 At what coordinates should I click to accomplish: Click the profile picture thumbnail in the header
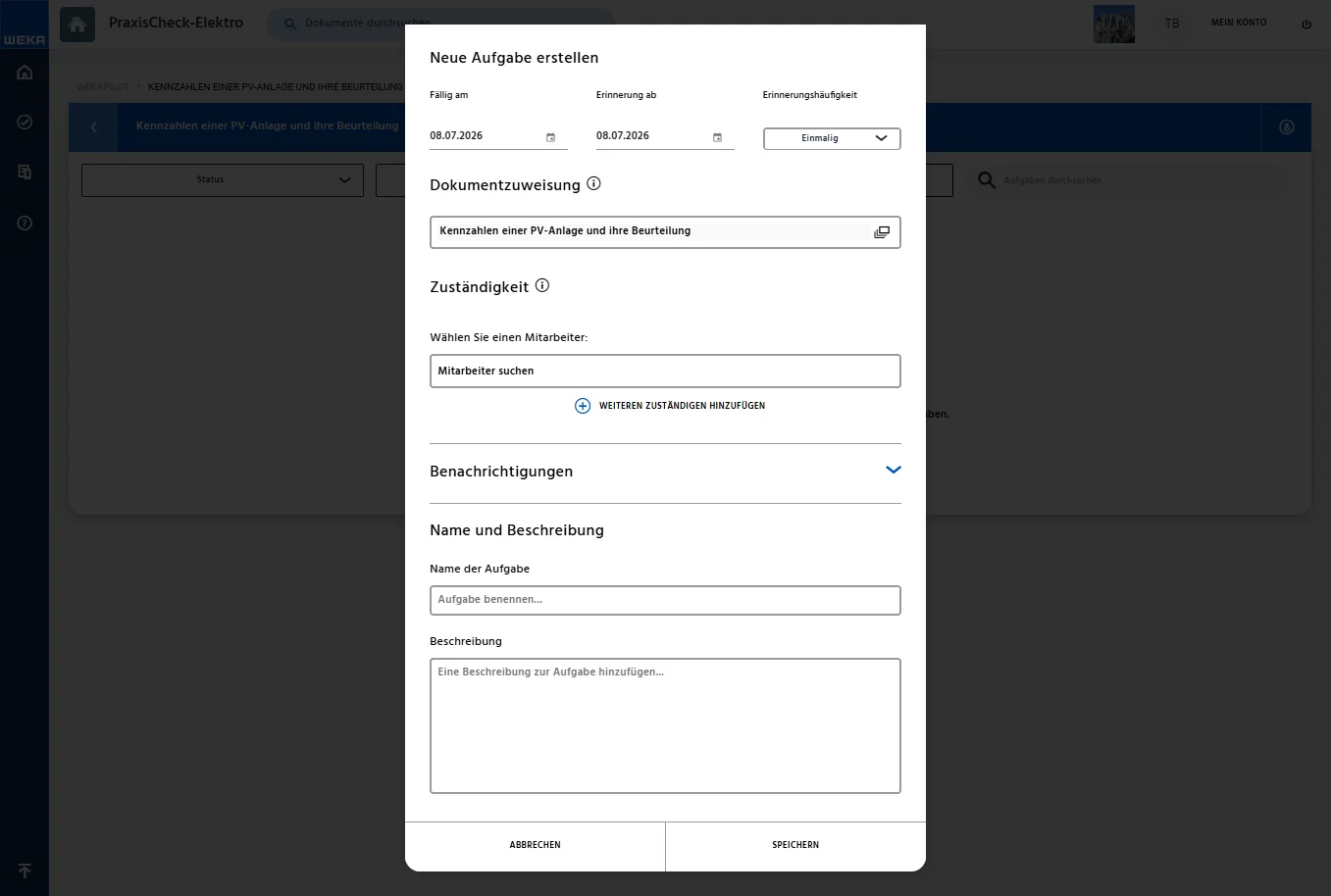point(1114,24)
